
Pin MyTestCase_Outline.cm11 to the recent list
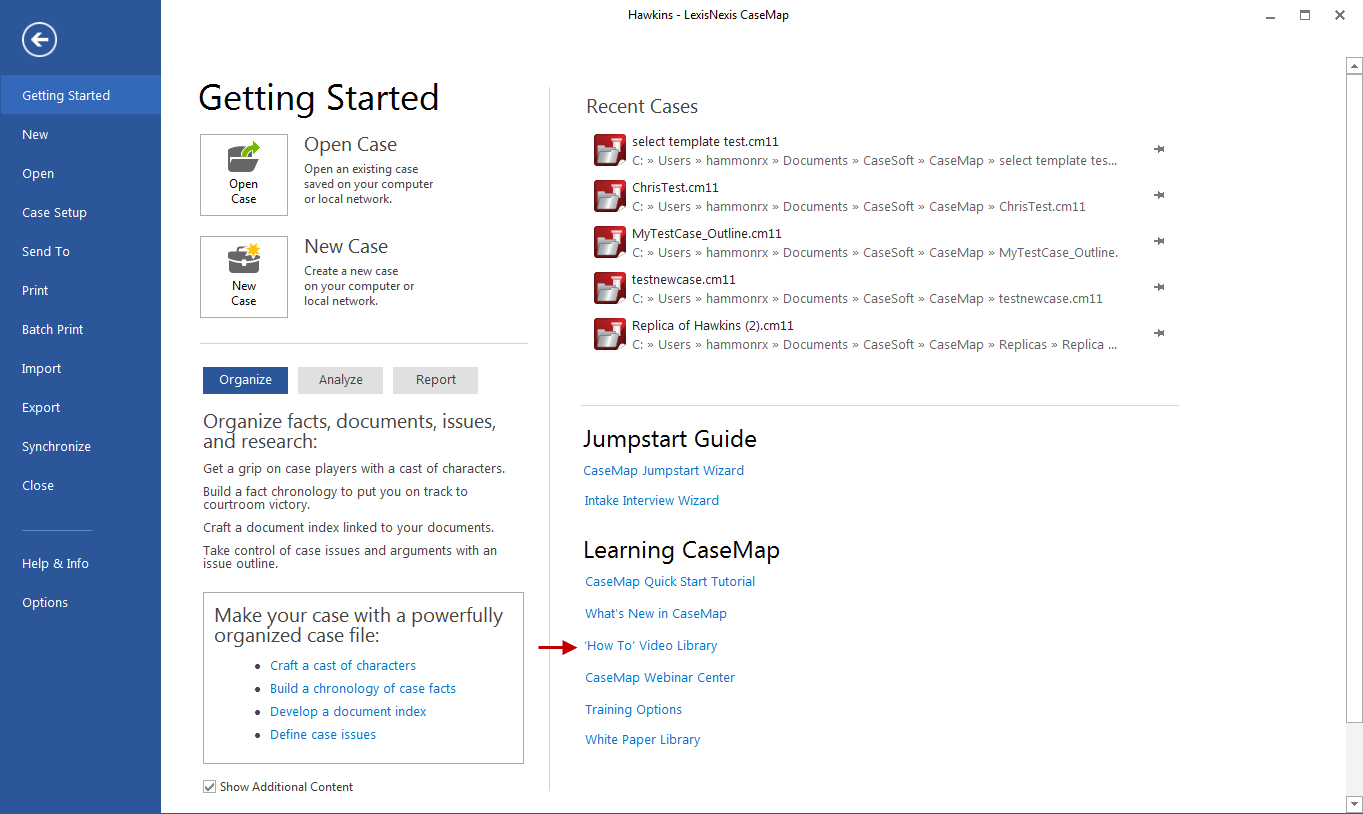point(1159,241)
